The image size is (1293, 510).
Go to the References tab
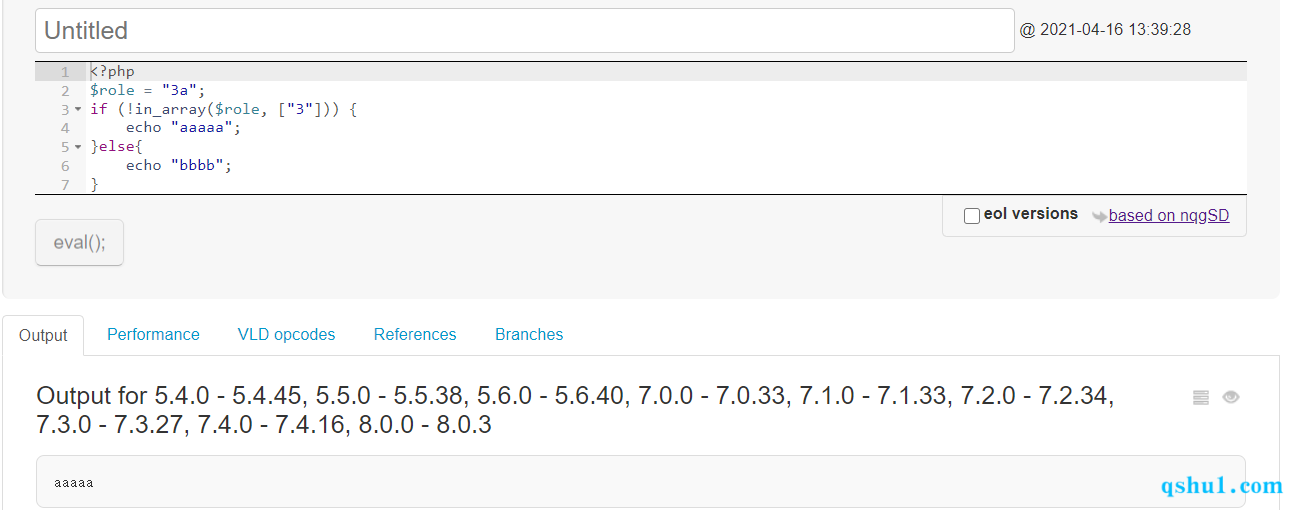coord(415,334)
